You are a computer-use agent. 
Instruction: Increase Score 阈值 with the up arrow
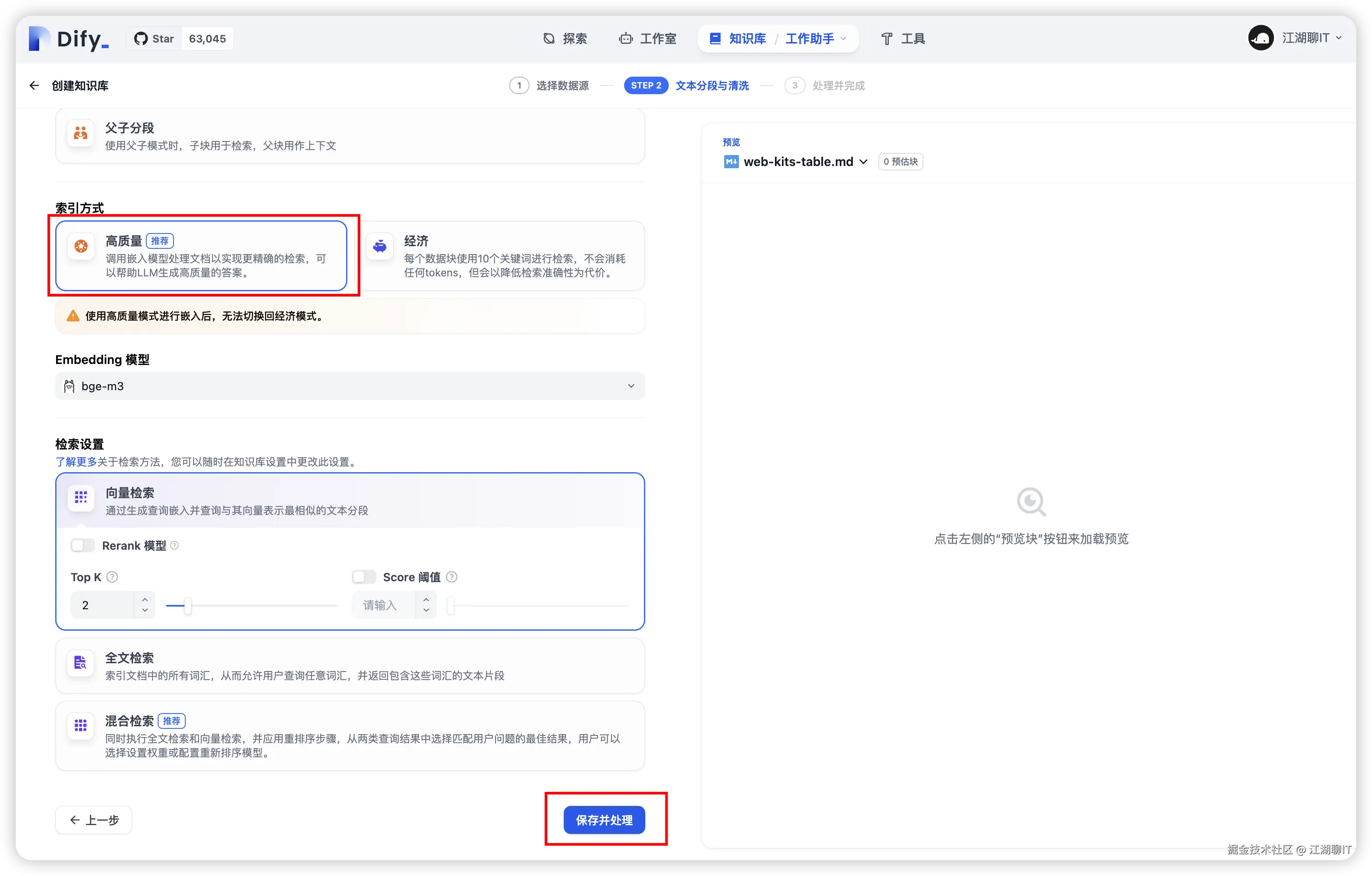[426, 599]
